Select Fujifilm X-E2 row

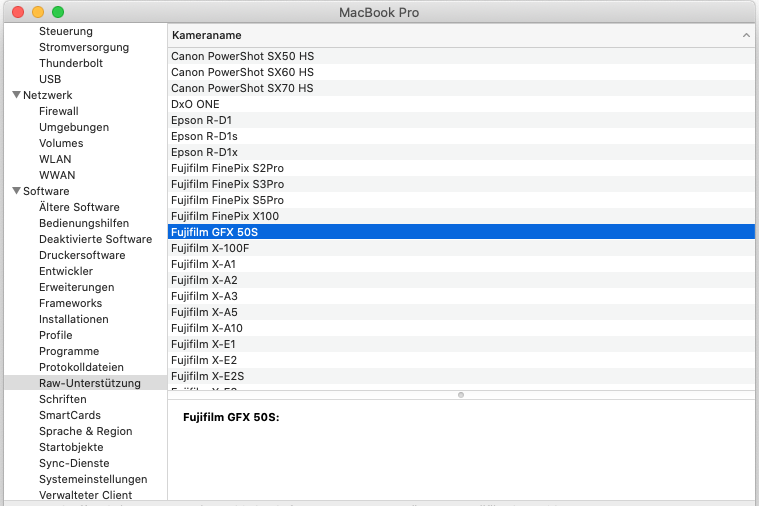[461, 359]
